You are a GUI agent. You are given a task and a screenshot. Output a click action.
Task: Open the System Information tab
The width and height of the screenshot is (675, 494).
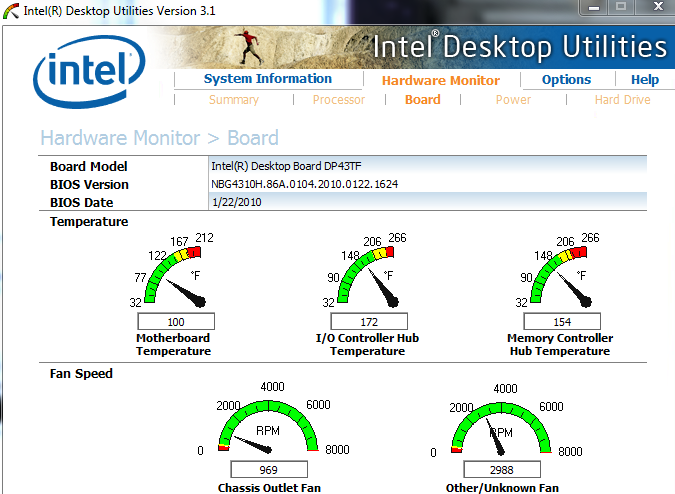point(267,79)
